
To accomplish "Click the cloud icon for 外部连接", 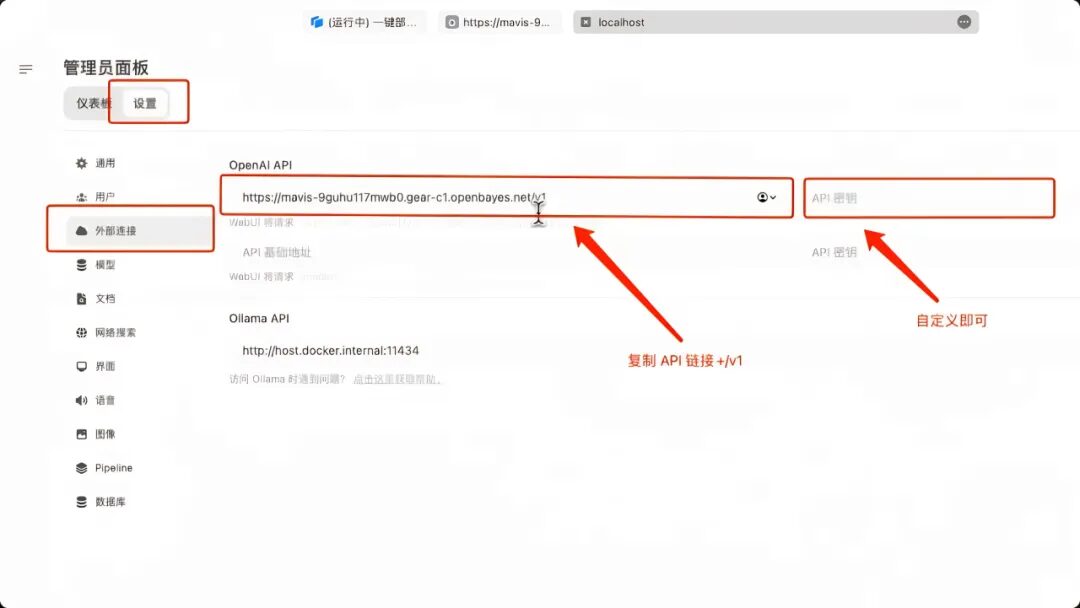I will (x=82, y=231).
